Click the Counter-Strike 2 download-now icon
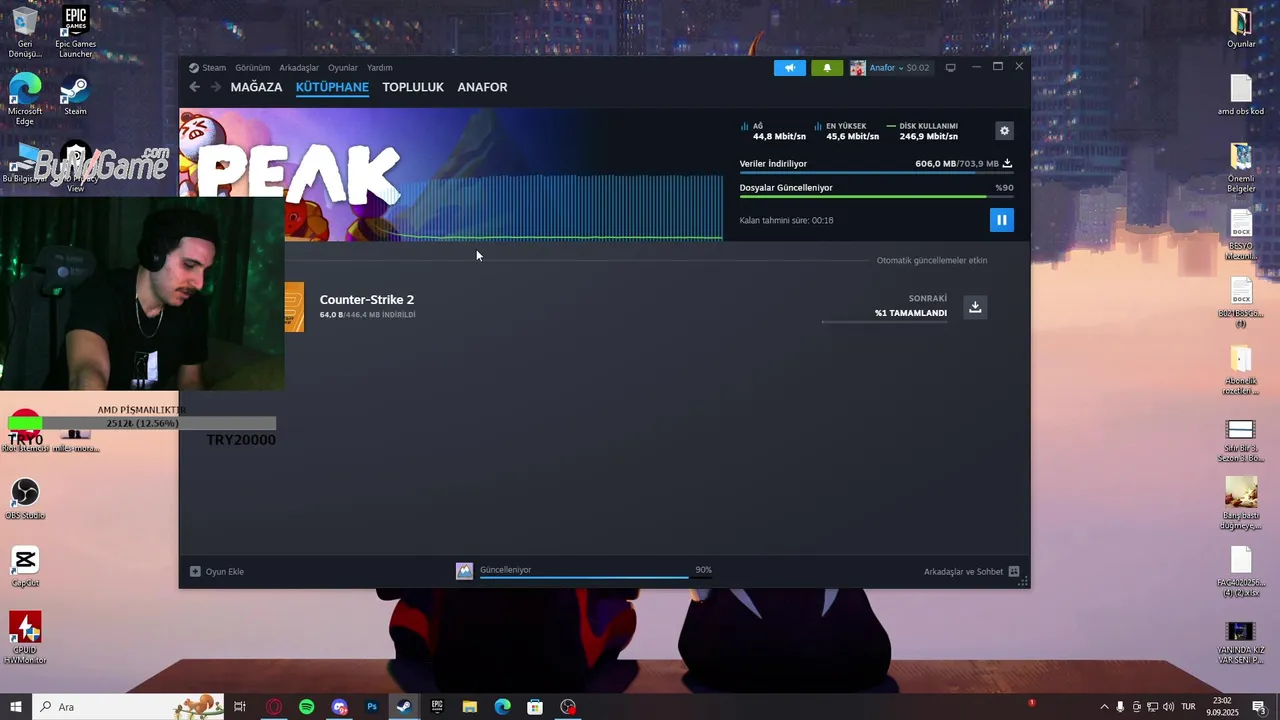Screen dimensions: 1280x720 click(975, 307)
